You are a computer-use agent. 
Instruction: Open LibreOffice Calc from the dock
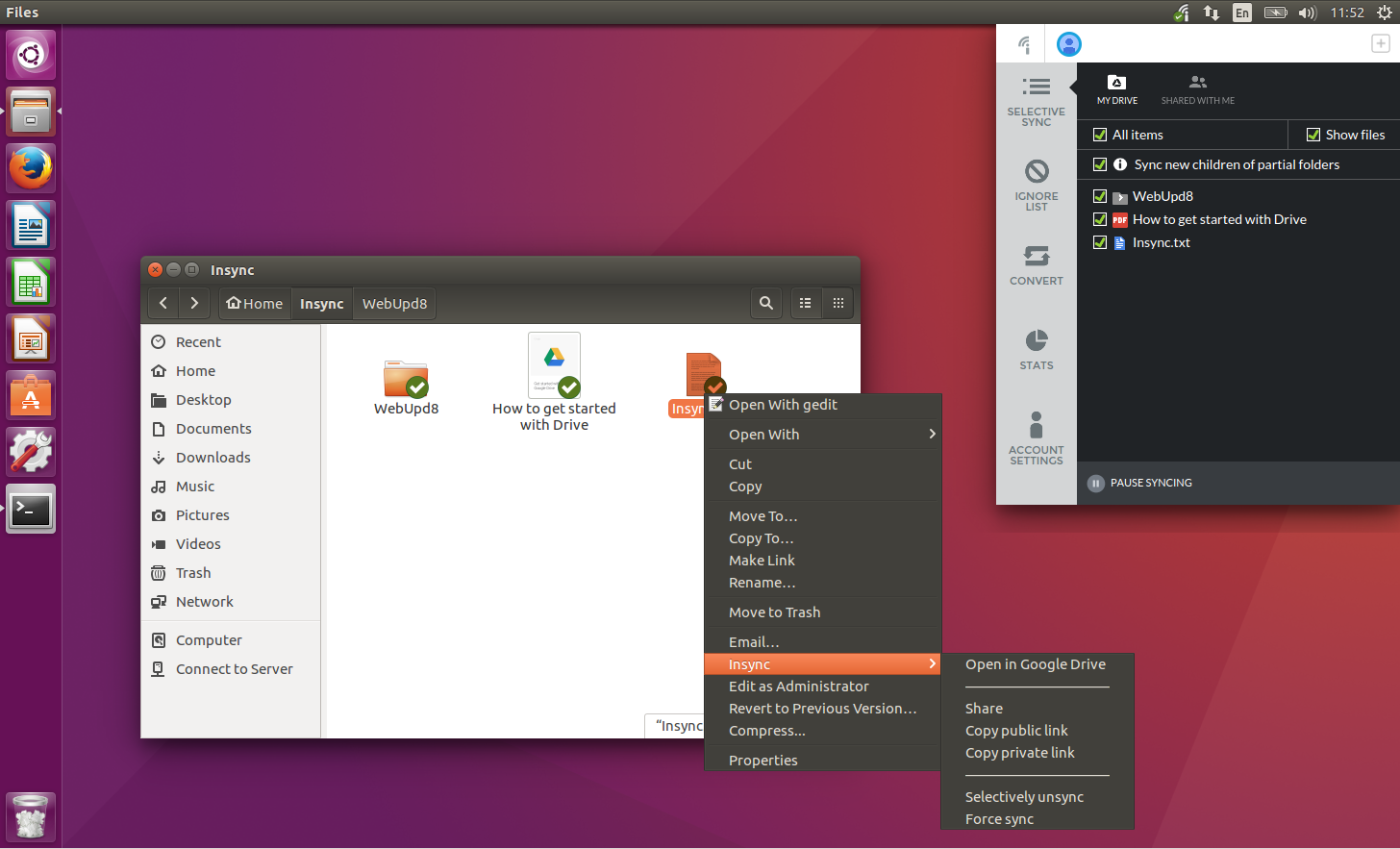[31, 282]
